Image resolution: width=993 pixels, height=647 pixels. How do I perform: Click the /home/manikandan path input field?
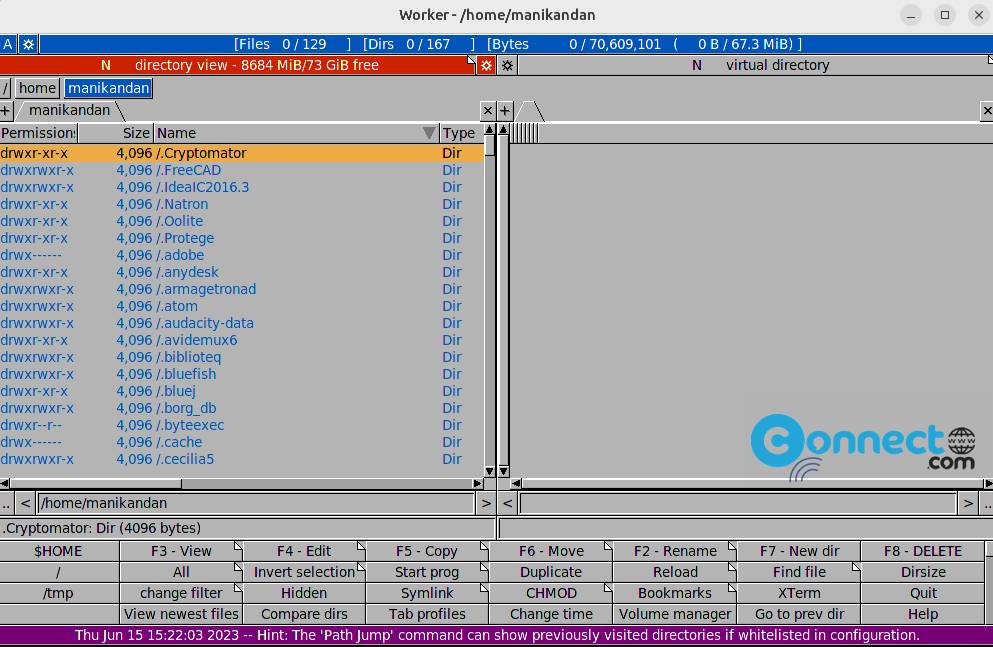click(x=256, y=503)
